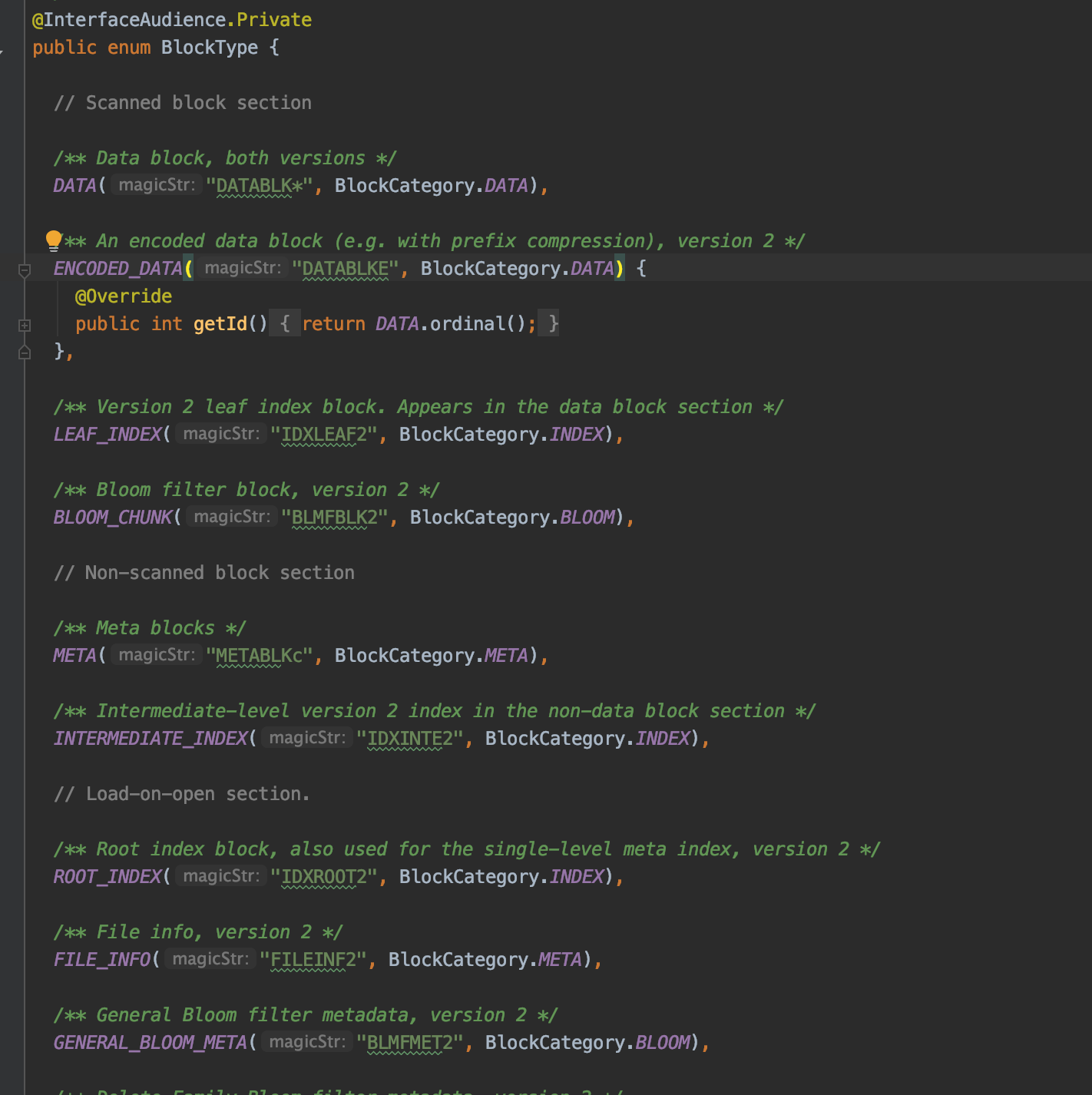Click the "enum" keyword in the declaration
This screenshot has height=1095, width=1092.
click(x=129, y=48)
